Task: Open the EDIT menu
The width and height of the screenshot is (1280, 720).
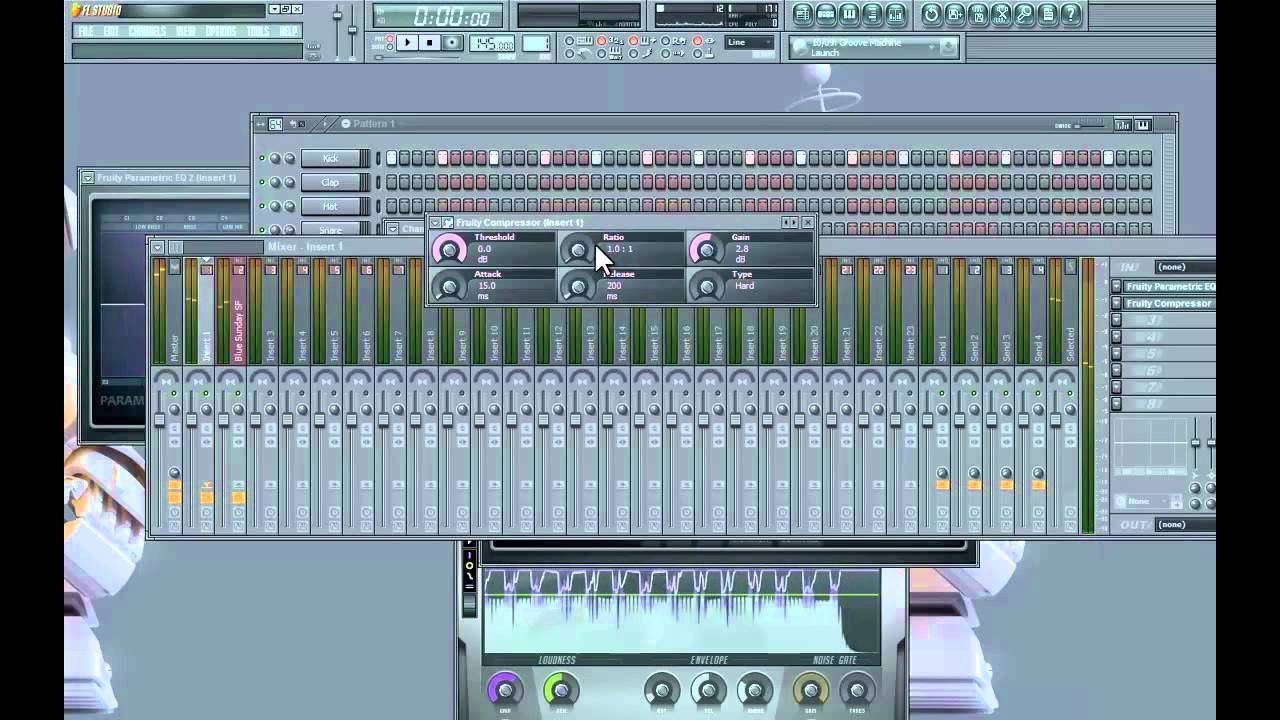Action: [111, 31]
